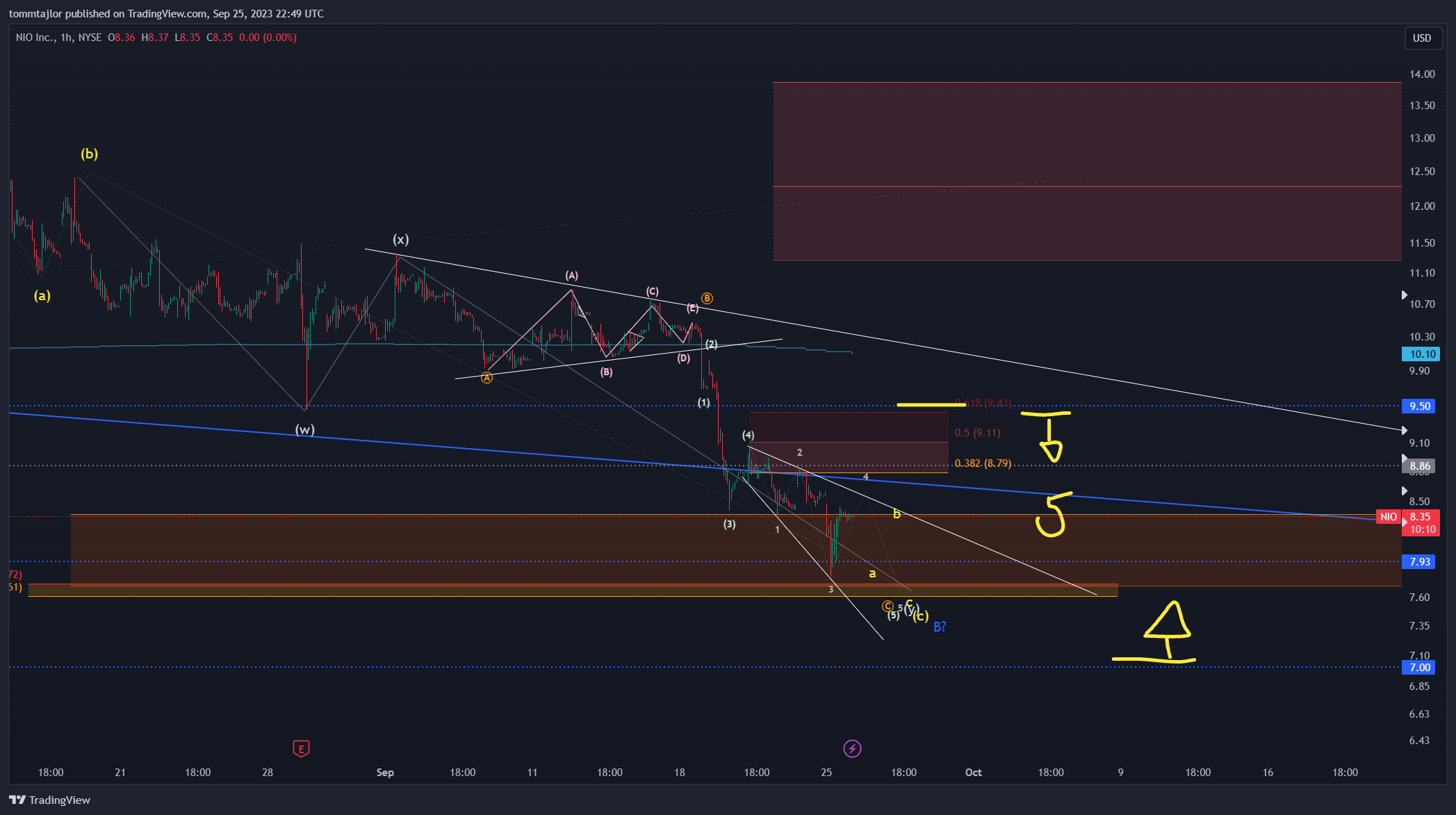Click the 7.60 price axis value
This screenshot has width=1456, height=815.
[1419, 598]
